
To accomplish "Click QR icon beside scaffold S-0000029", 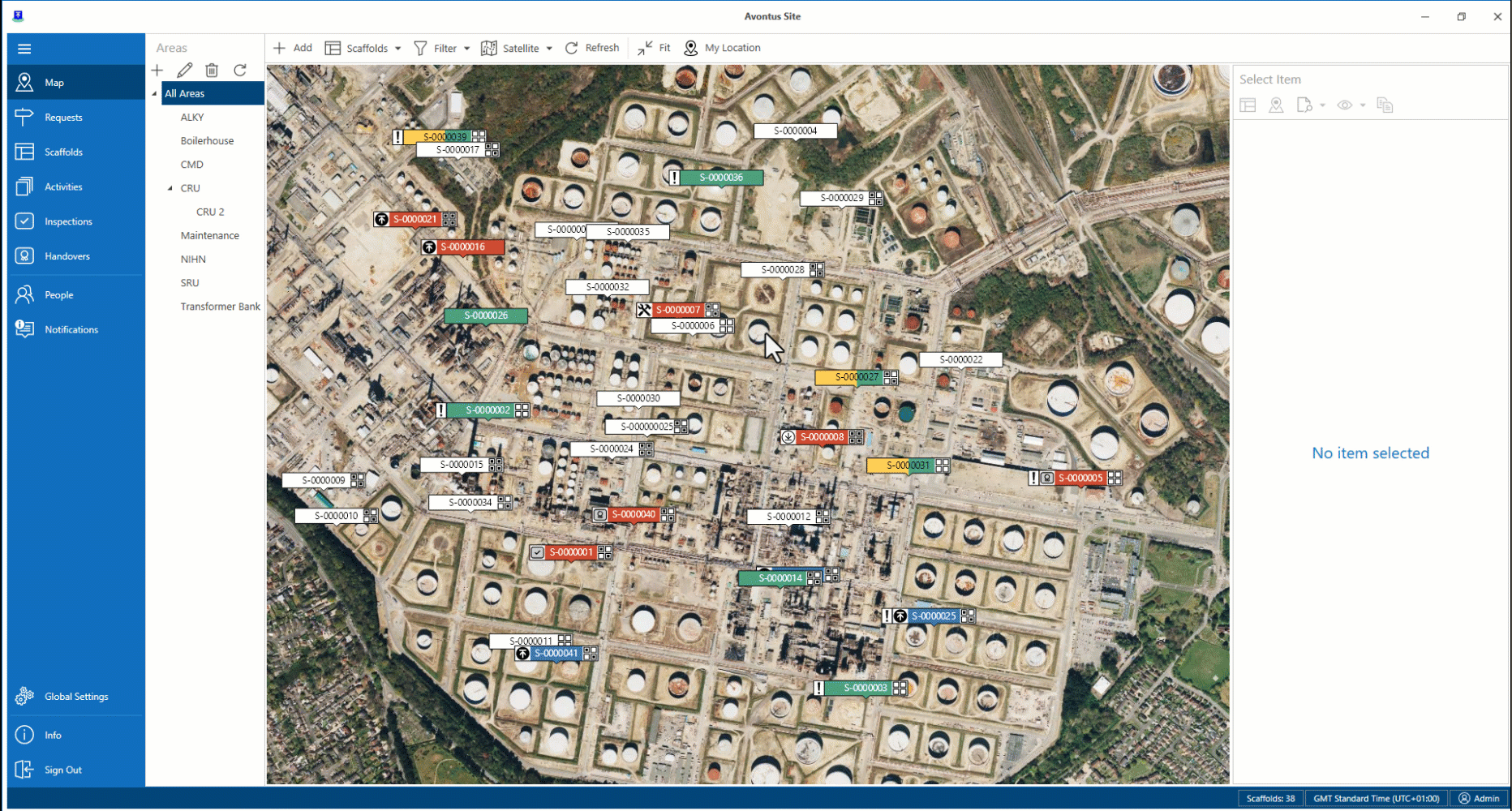I will click(x=876, y=198).
